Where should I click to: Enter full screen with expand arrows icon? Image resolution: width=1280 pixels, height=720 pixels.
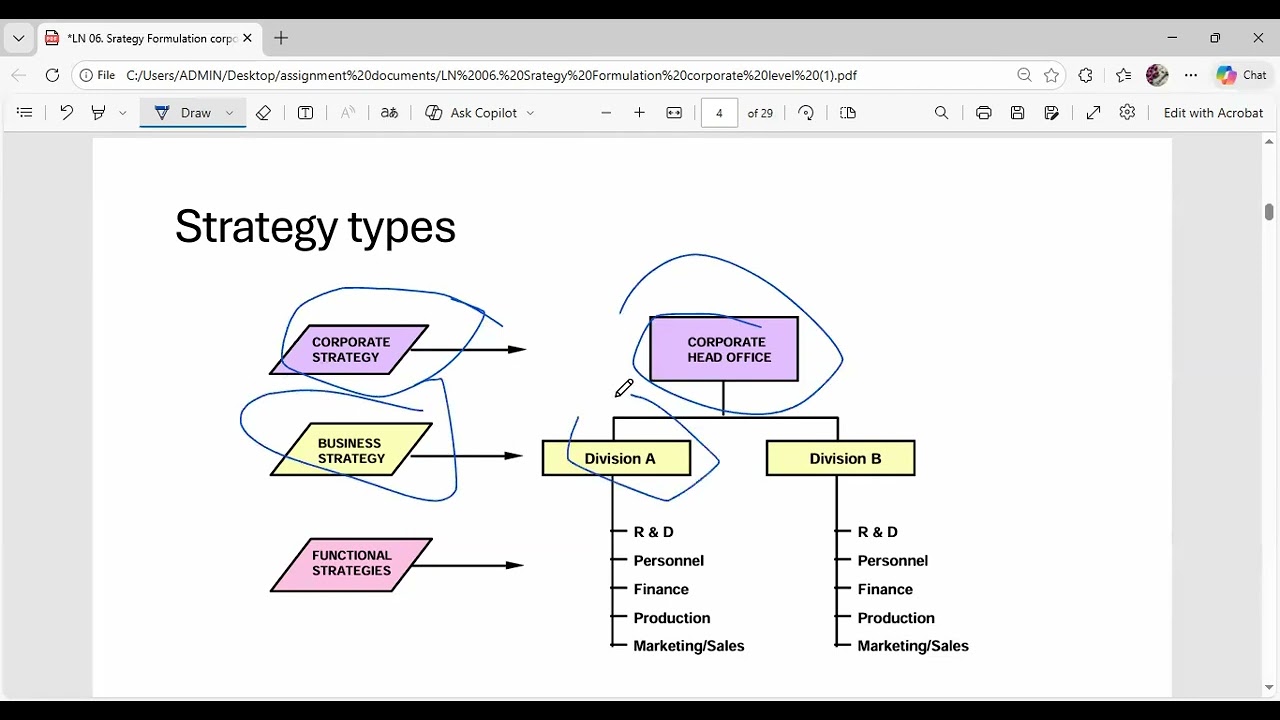[x=1094, y=113]
